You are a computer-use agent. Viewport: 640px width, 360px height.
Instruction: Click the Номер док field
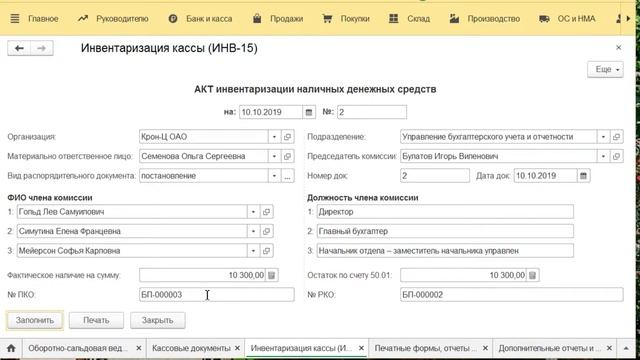(x=435, y=176)
